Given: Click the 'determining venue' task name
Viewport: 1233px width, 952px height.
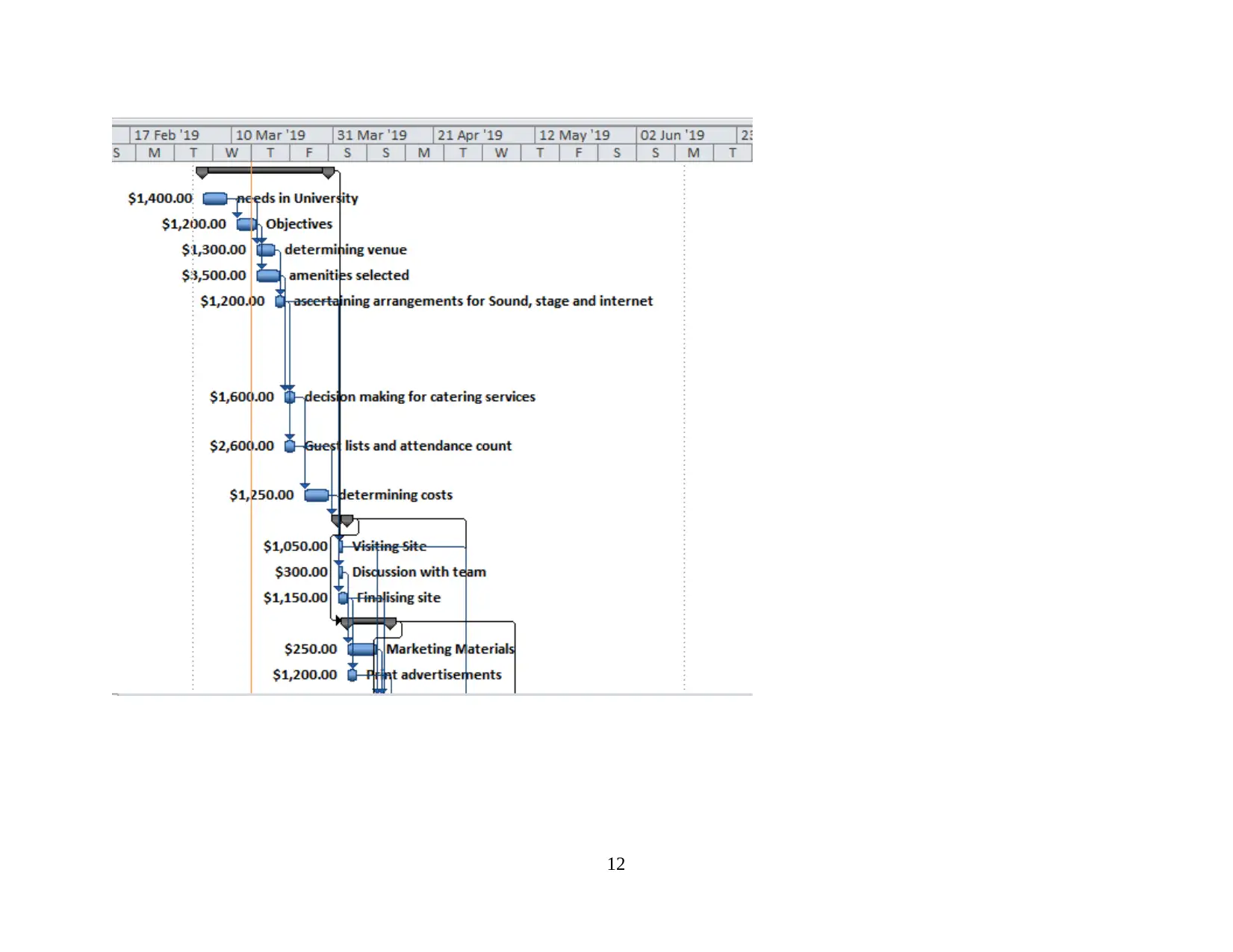Looking at the screenshot, I should point(346,250).
